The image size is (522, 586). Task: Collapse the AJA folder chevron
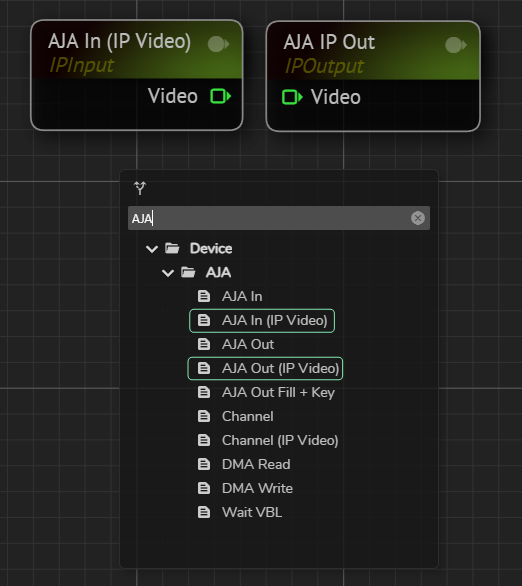[x=168, y=273]
